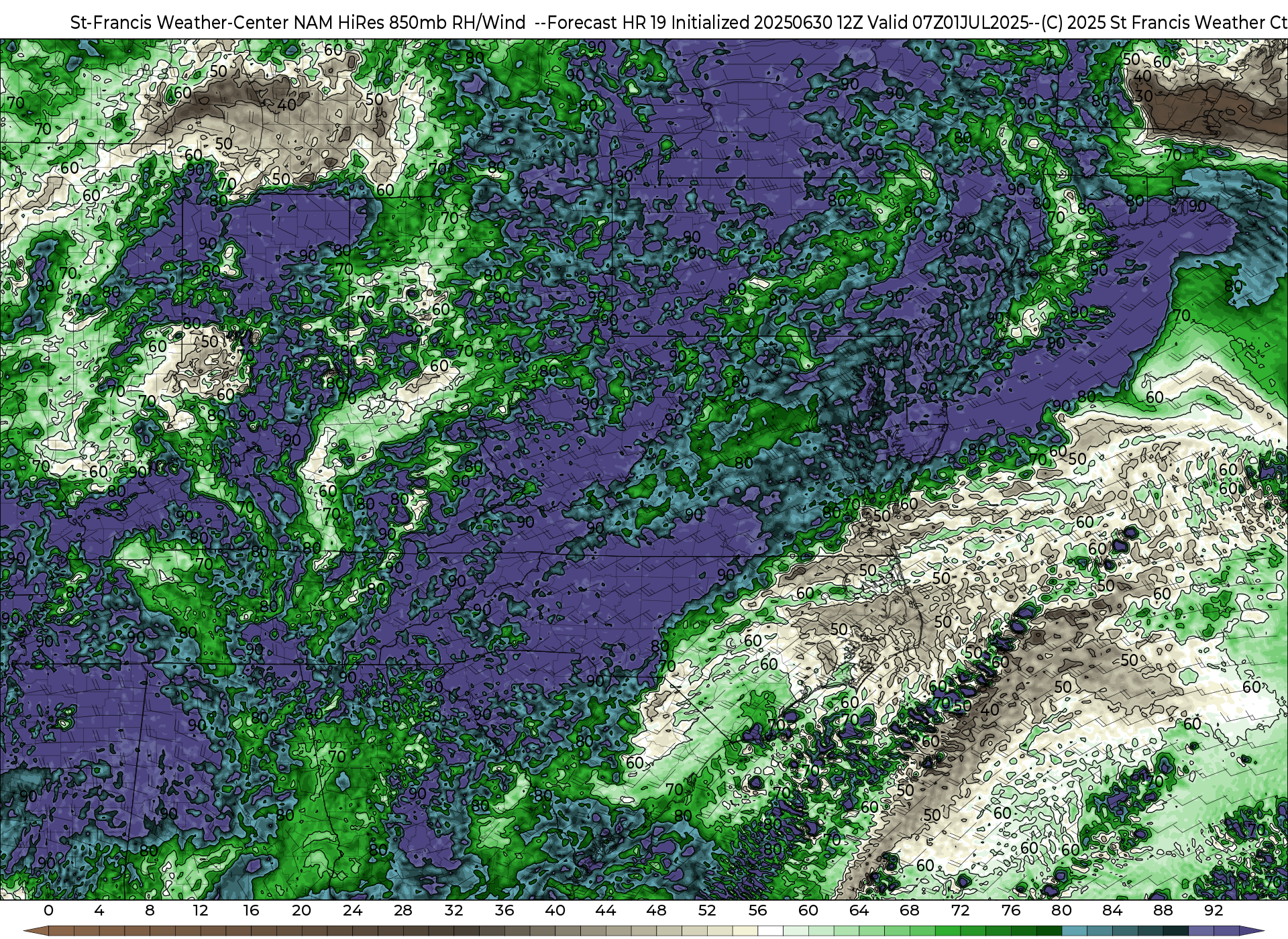Click the 24 tick label on the color scale
1288x939 pixels.
point(352,910)
